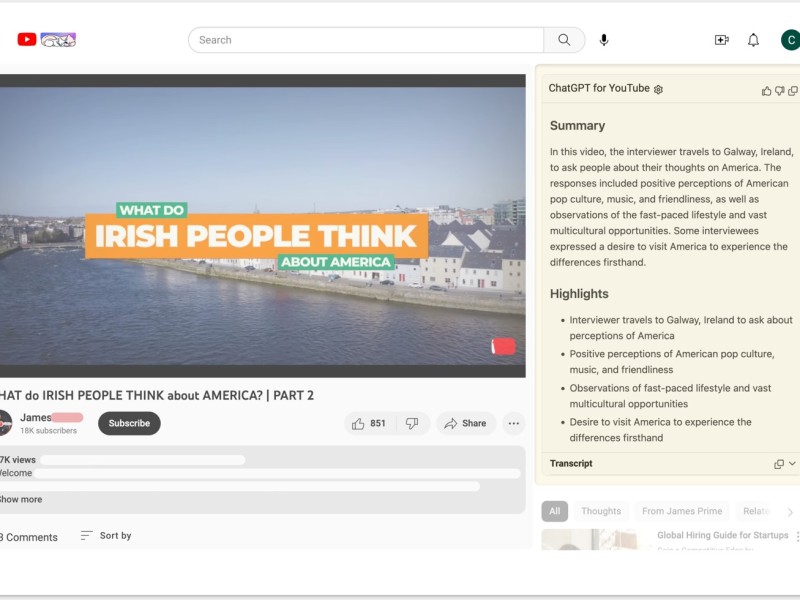Focus the Search input field
The width and height of the screenshot is (800, 600).
click(366, 40)
